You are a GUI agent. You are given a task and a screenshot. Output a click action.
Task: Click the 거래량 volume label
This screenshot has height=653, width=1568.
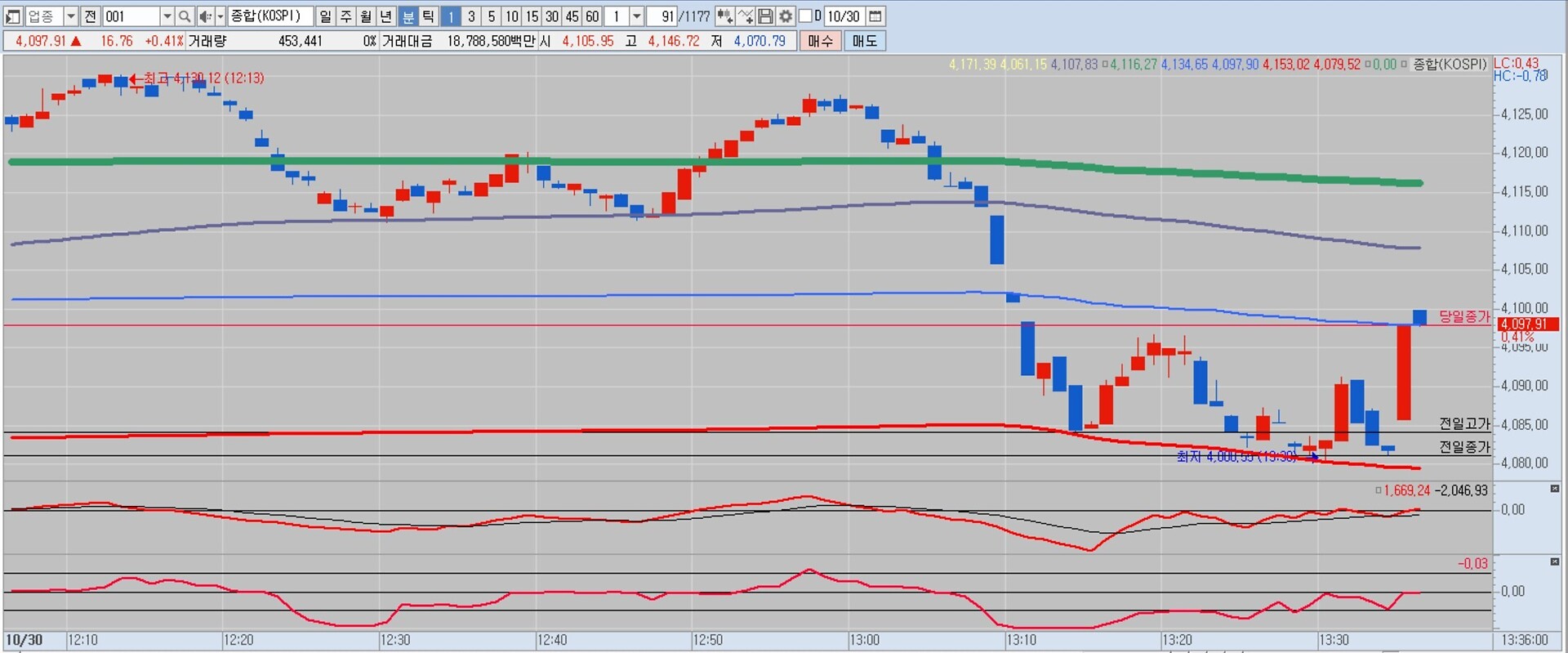[207, 41]
